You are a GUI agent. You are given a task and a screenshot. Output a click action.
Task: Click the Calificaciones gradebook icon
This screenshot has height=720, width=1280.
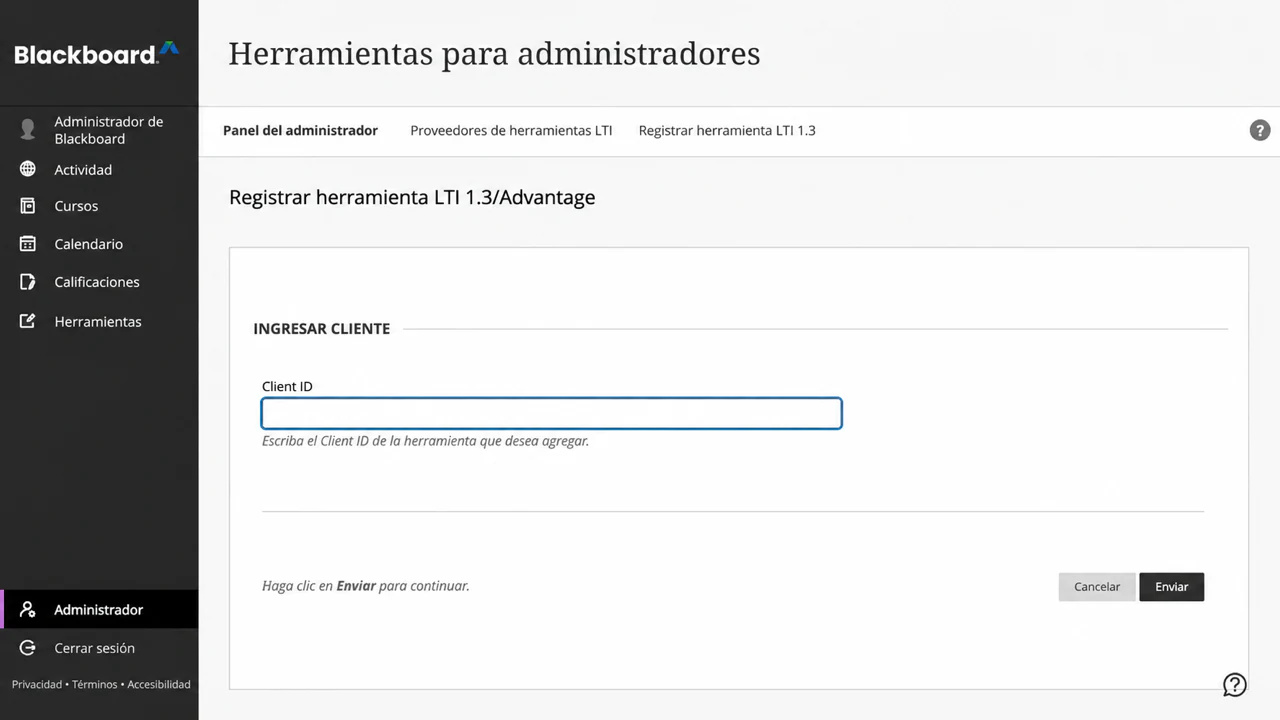point(28,282)
